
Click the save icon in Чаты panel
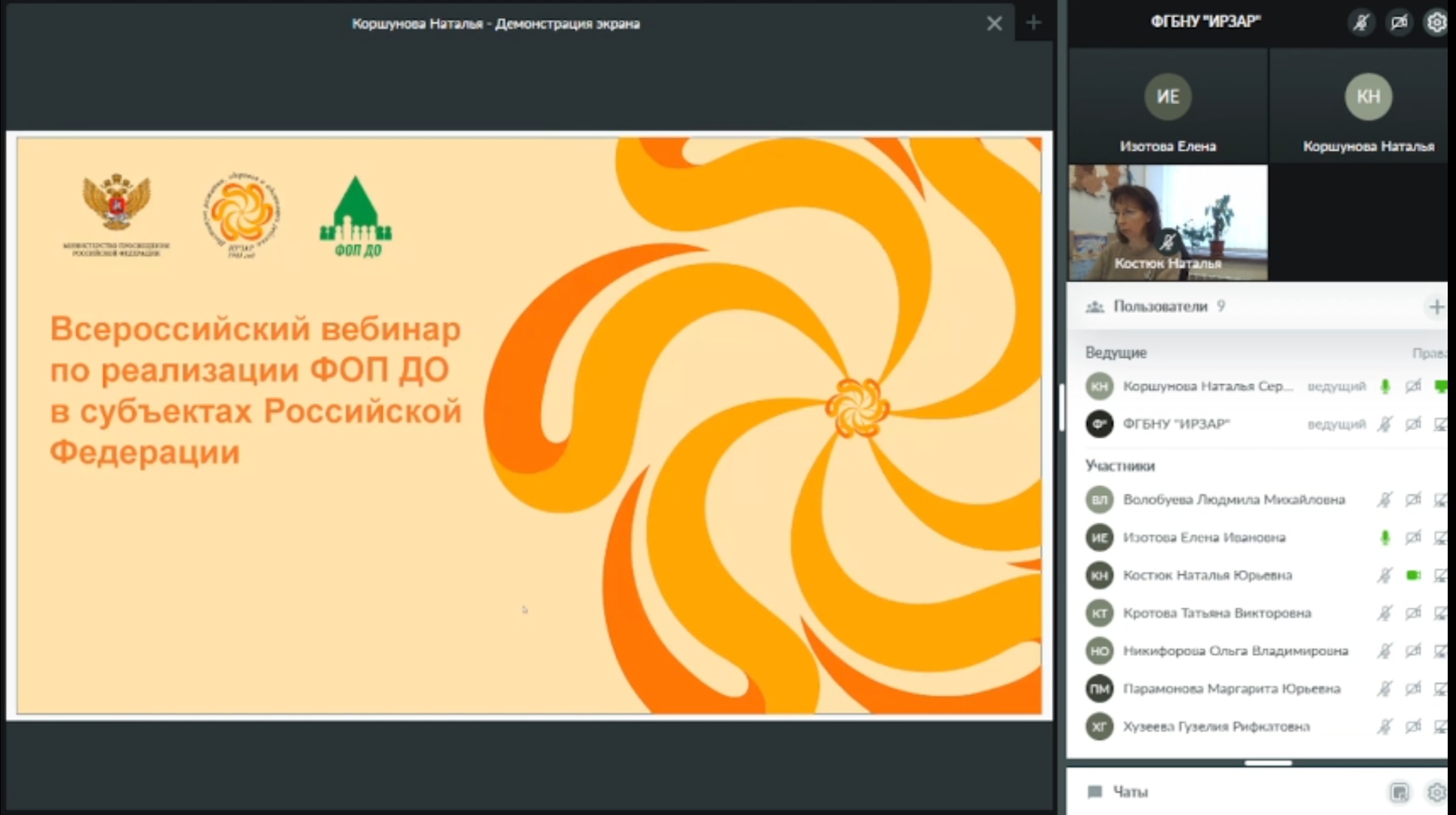point(1399,792)
